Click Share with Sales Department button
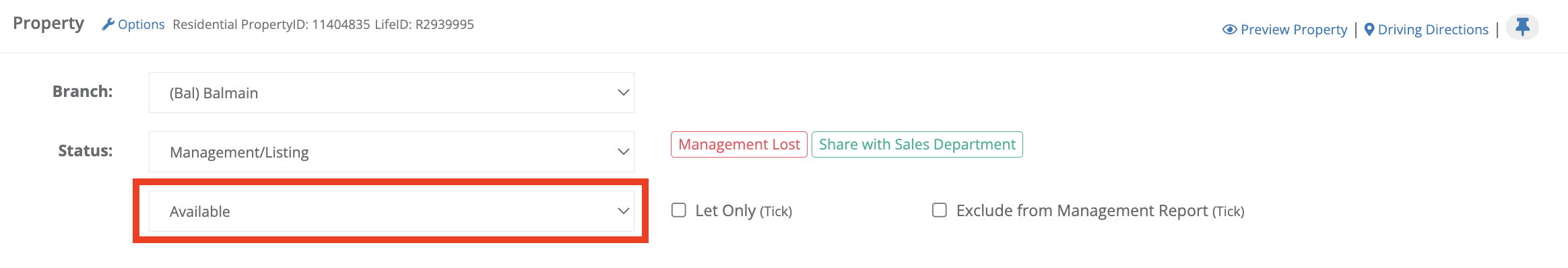 (917, 145)
